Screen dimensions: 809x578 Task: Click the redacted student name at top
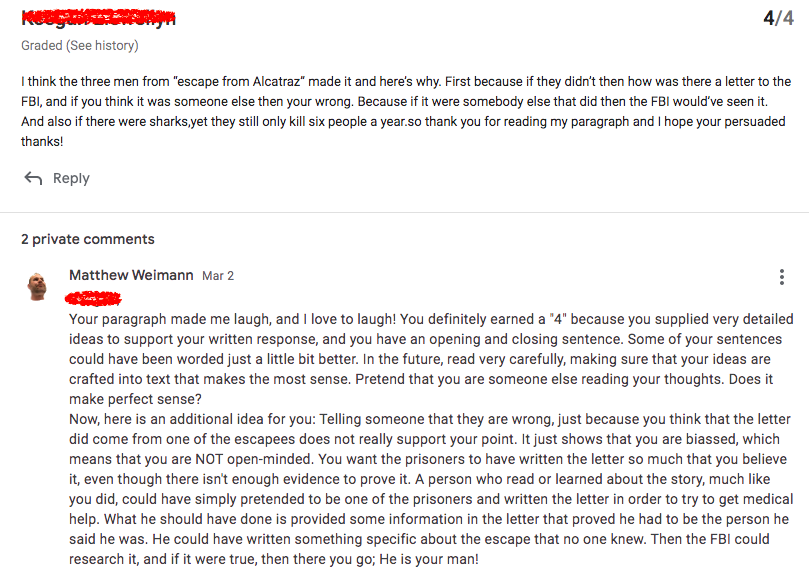[98, 18]
